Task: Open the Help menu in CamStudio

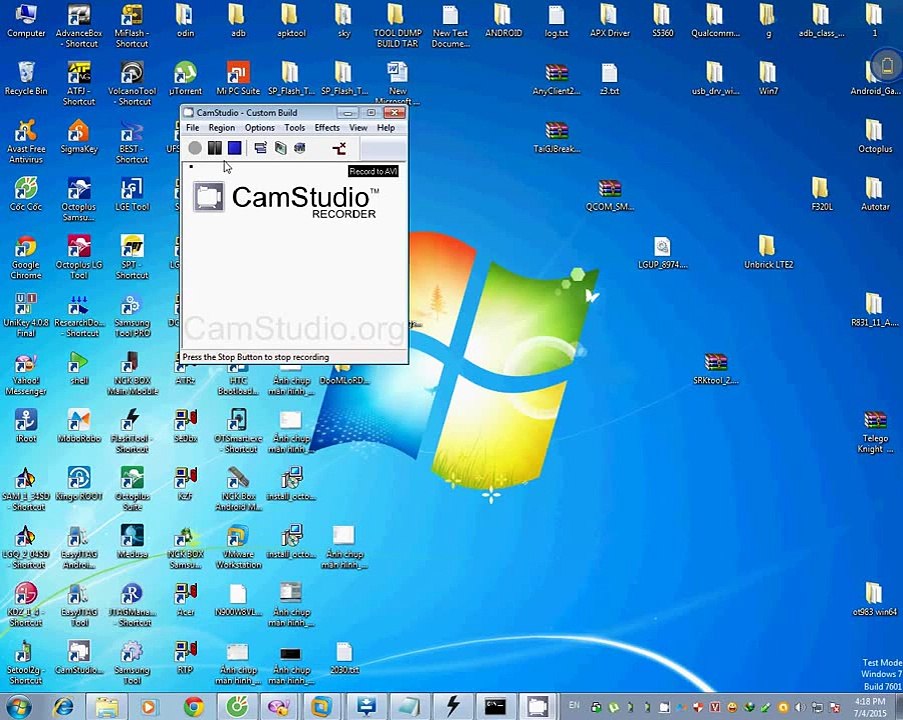Action: pyautogui.click(x=385, y=128)
